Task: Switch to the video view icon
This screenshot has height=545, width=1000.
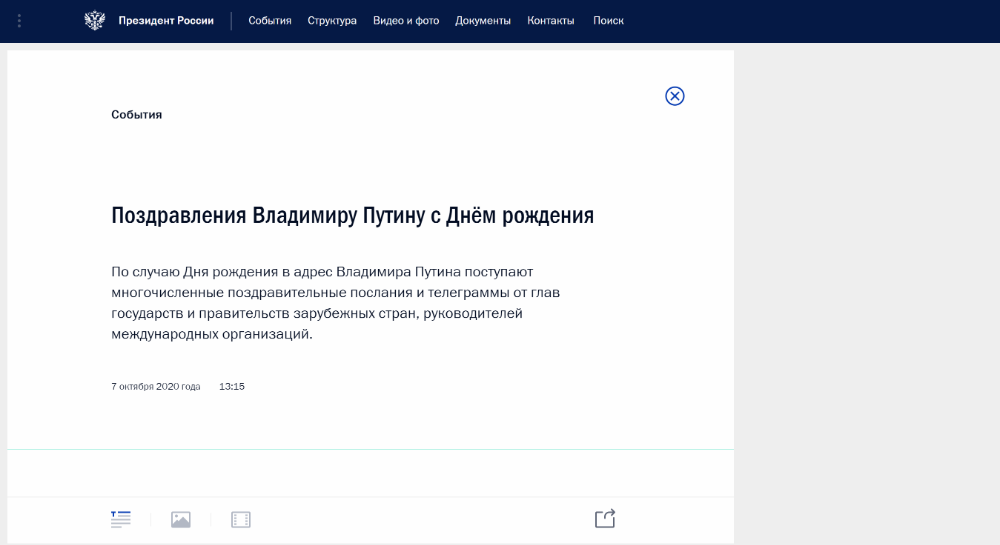Action: pos(240,520)
